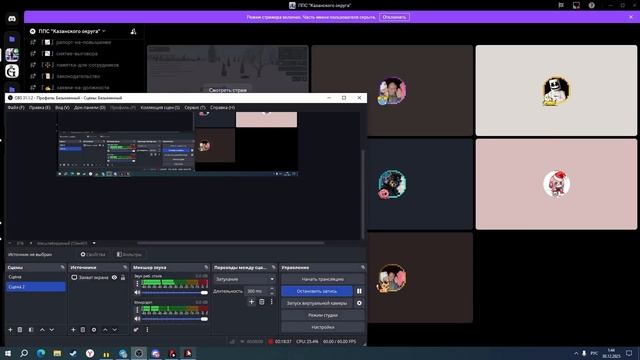640x360 pixels.
Task: Open source properties gear in the Sources panel
Action: click(x=94, y=330)
